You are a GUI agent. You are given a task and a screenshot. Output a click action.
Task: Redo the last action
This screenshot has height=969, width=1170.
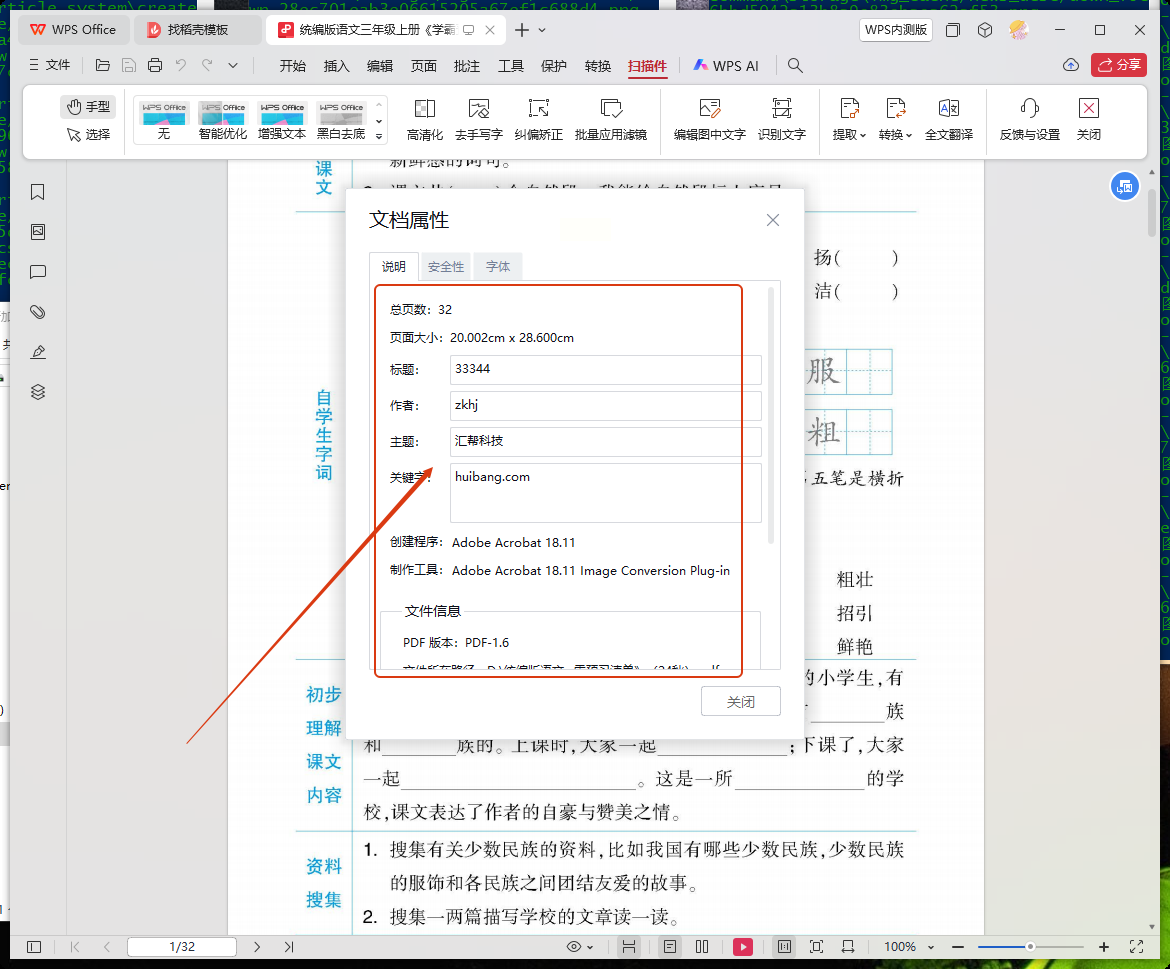pyautogui.click(x=207, y=66)
